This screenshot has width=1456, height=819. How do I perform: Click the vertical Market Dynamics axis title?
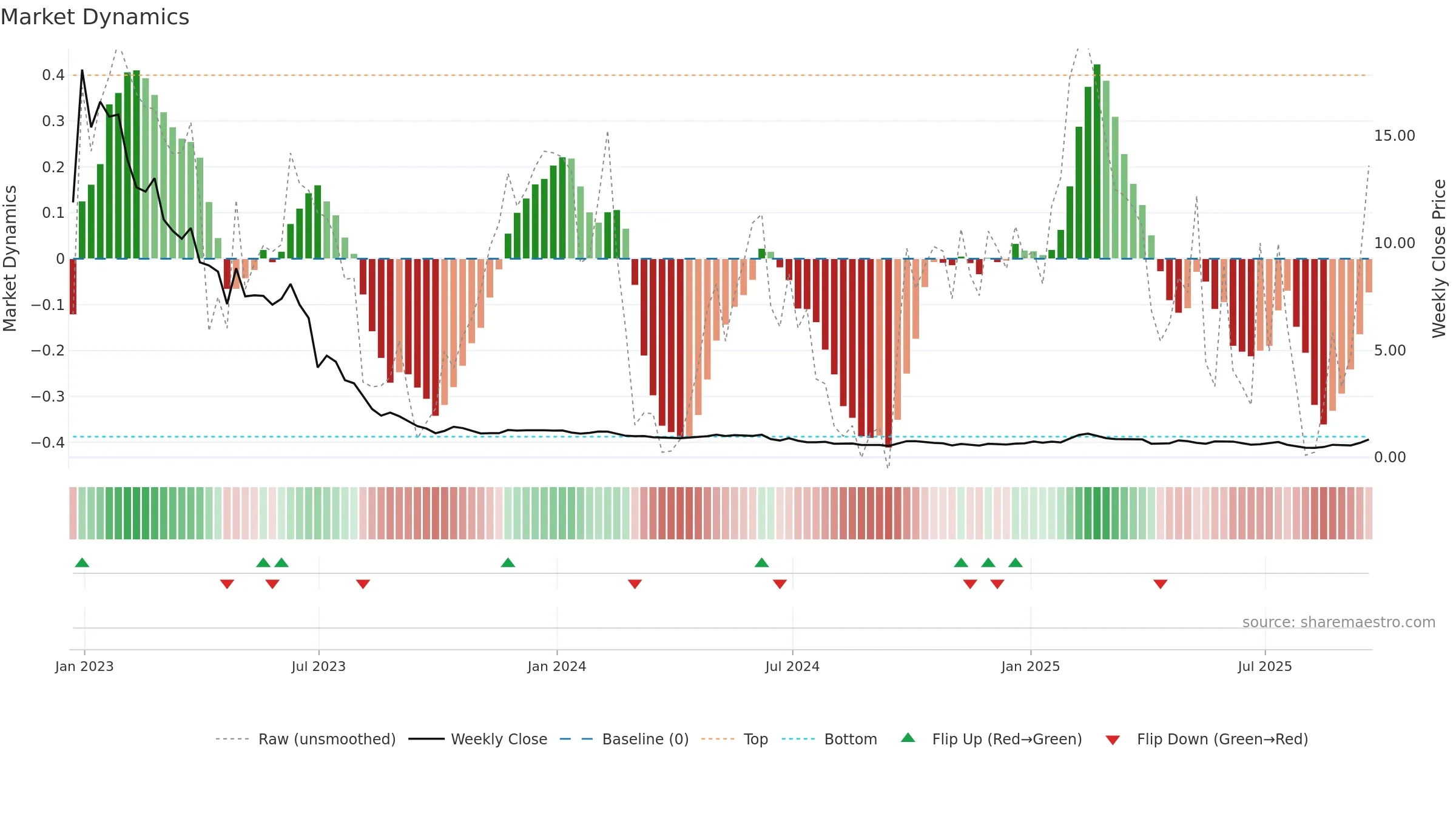[x=10, y=258]
